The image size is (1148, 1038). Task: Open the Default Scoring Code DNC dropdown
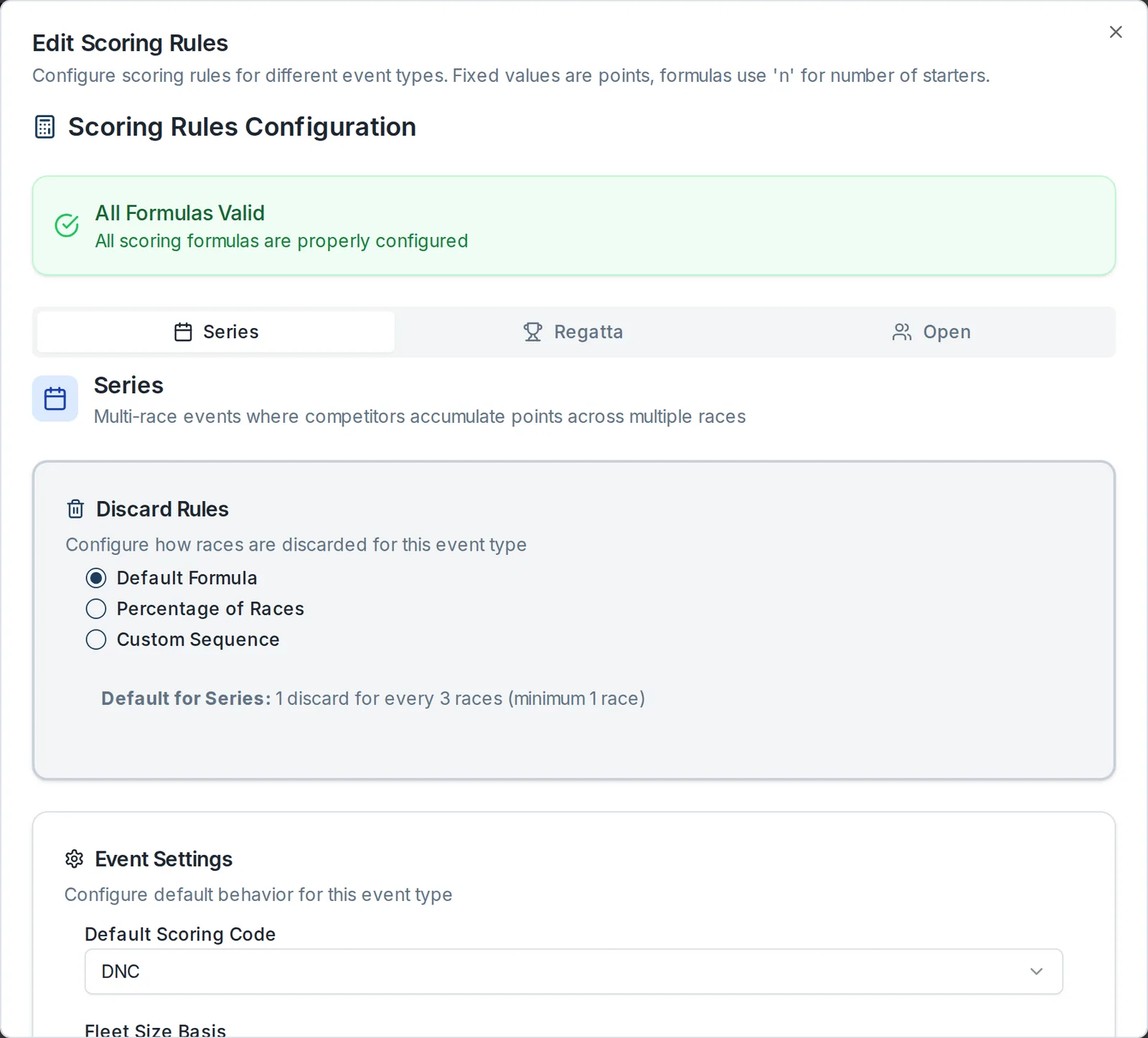574,972
